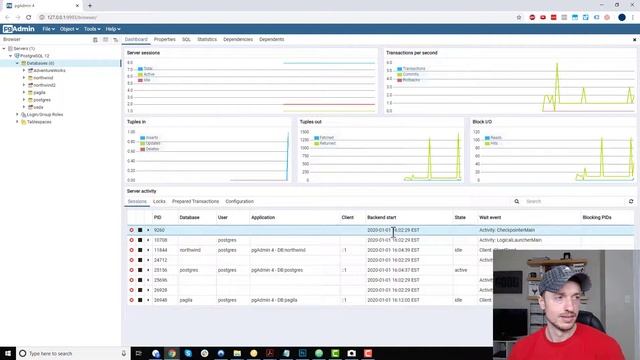Screen dimensions: 640x360
Task: Switch to the Statistics tab
Action: [207, 40]
